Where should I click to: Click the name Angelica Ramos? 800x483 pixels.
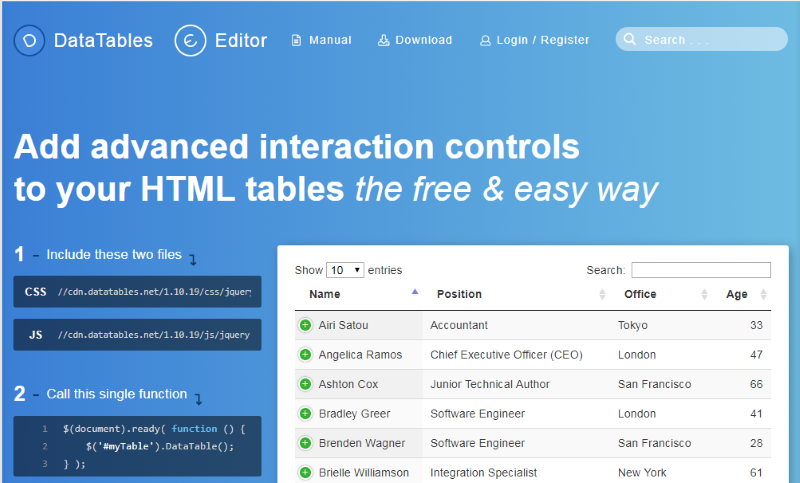[360, 354]
